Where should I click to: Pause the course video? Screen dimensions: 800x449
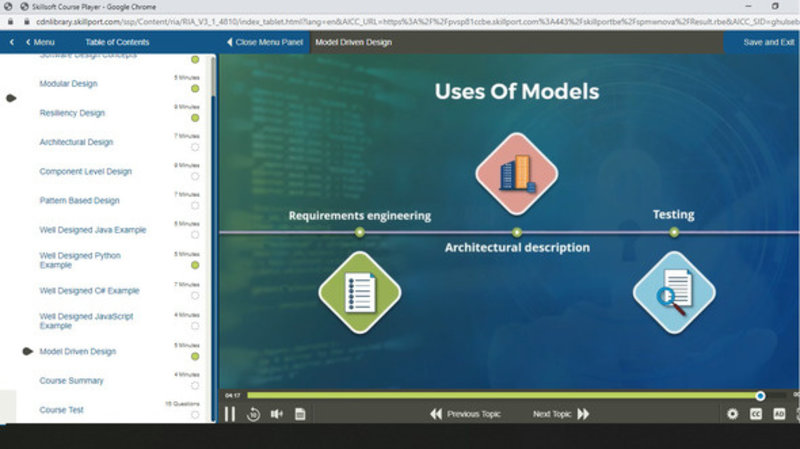[230, 414]
